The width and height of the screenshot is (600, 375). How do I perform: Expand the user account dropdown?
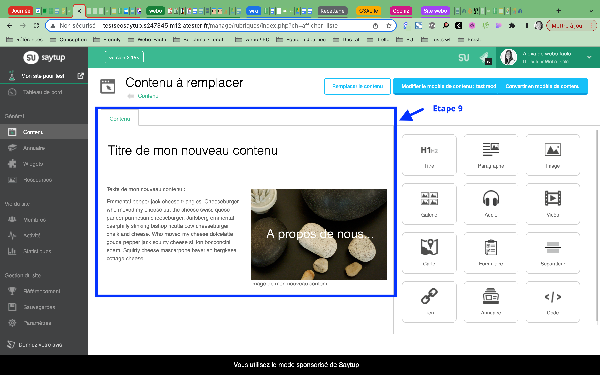pos(589,57)
